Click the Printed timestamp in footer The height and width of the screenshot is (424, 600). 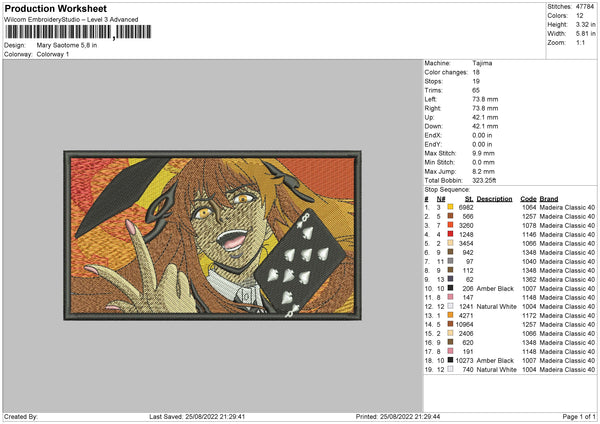pyautogui.click(x=398, y=416)
